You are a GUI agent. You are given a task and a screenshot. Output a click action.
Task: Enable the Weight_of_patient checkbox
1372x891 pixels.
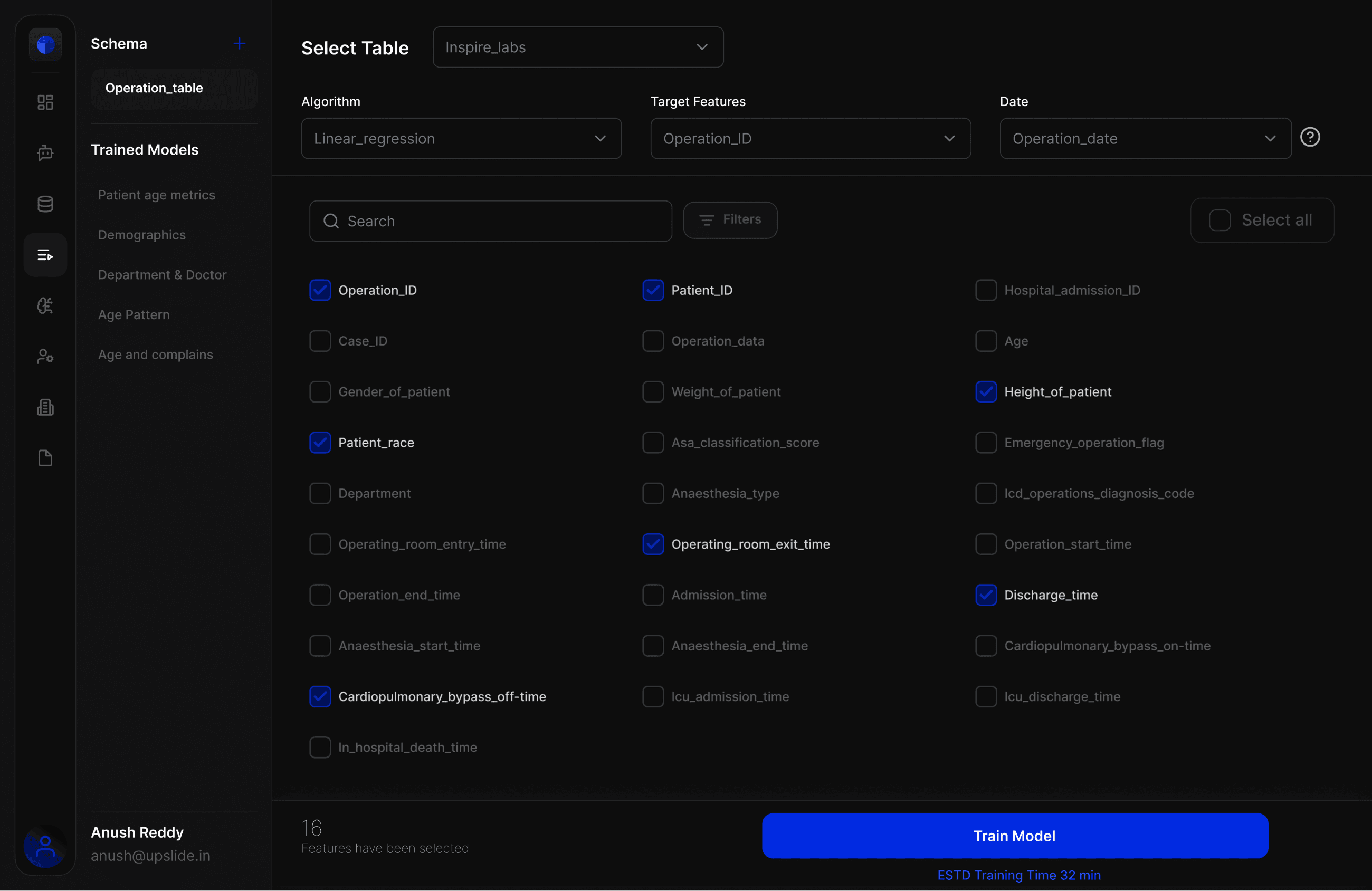pyautogui.click(x=653, y=392)
